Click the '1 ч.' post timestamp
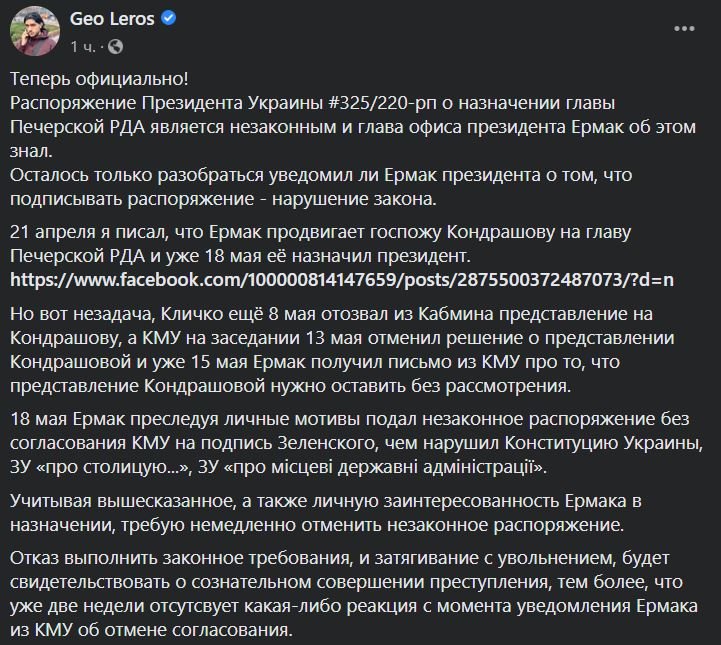 coord(83,47)
